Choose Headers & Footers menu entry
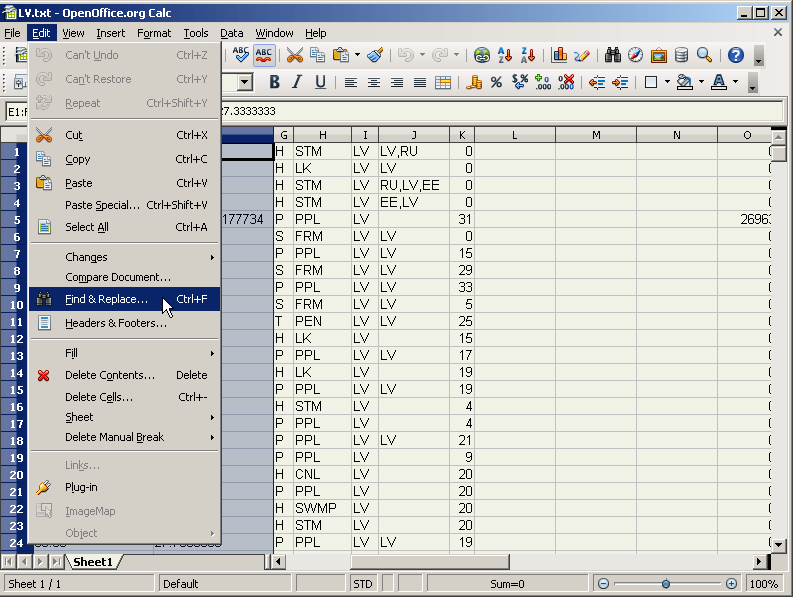 pos(125,323)
